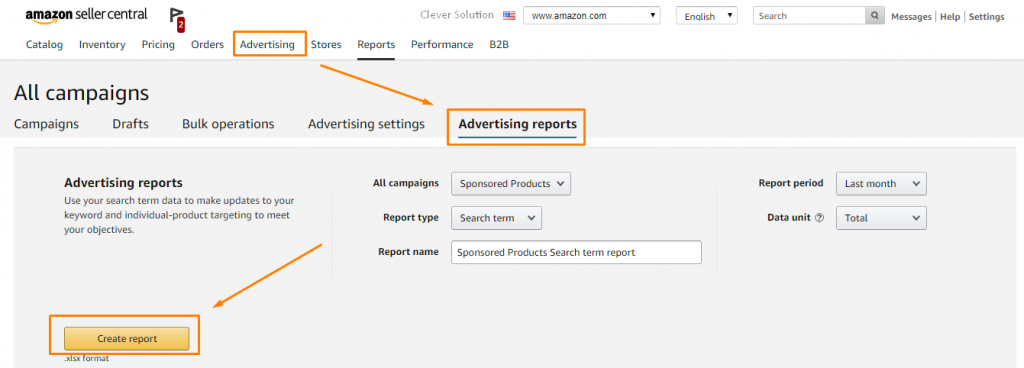Click the All campaigns page heading

(82, 93)
